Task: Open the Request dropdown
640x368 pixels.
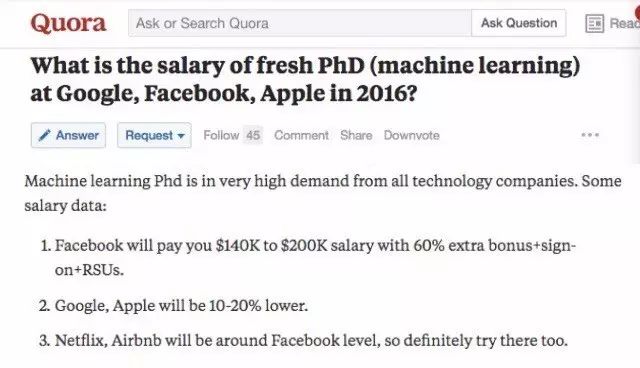Action: pyautogui.click(x=154, y=135)
